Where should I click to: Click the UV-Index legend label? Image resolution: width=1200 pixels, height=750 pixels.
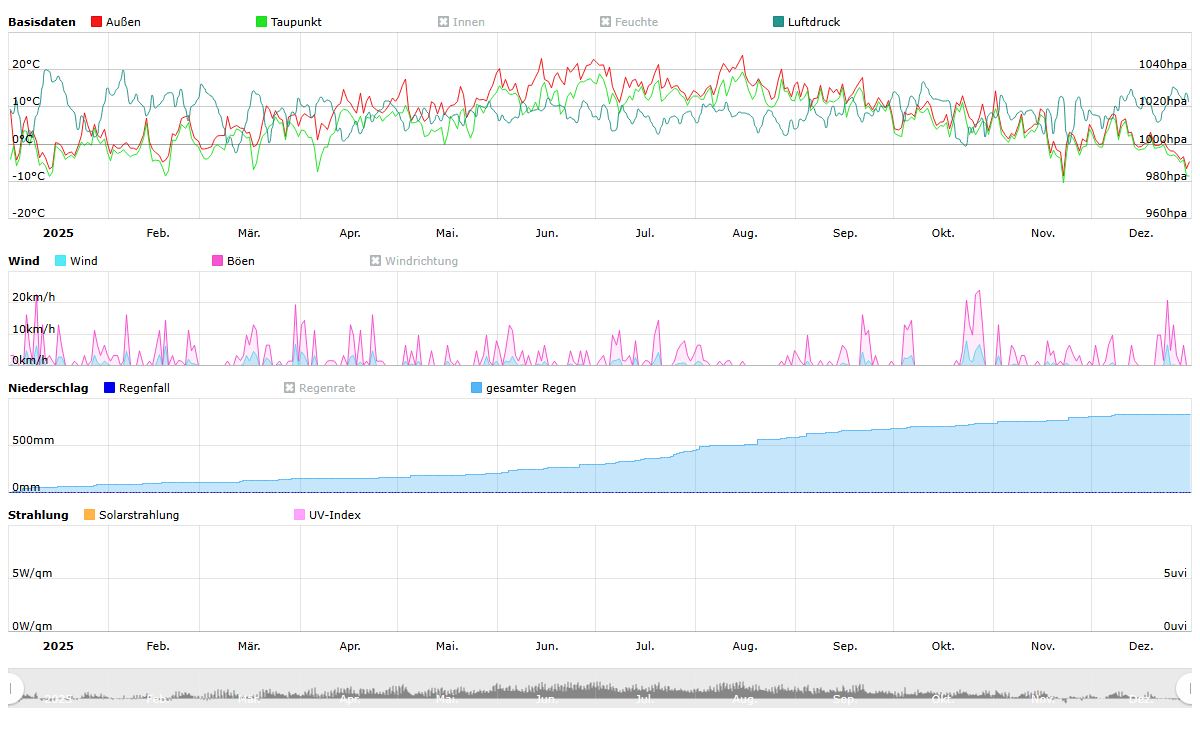(334, 515)
